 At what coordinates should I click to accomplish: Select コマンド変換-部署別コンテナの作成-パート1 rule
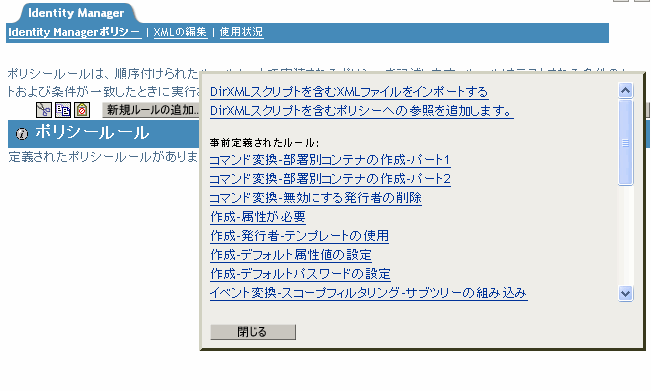coord(330,160)
